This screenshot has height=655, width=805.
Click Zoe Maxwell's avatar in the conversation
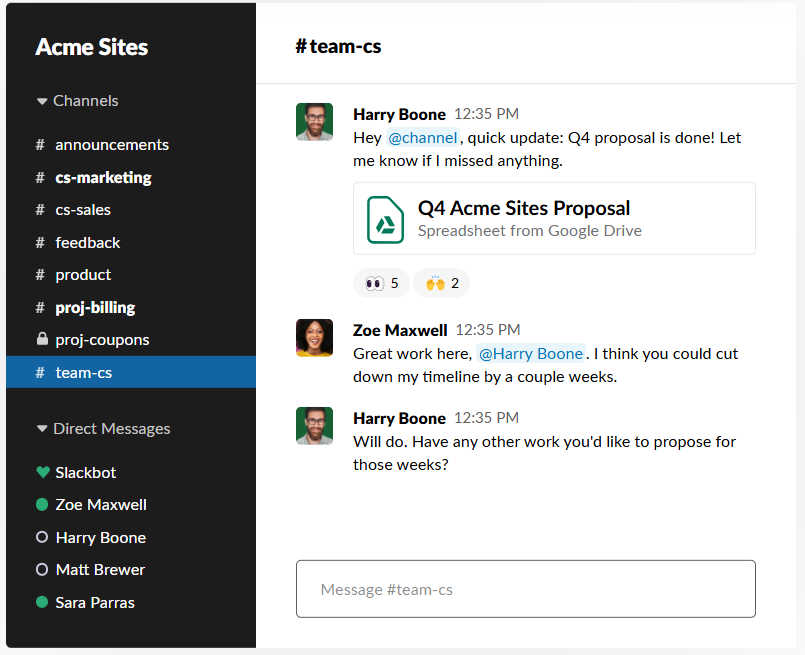click(314, 338)
